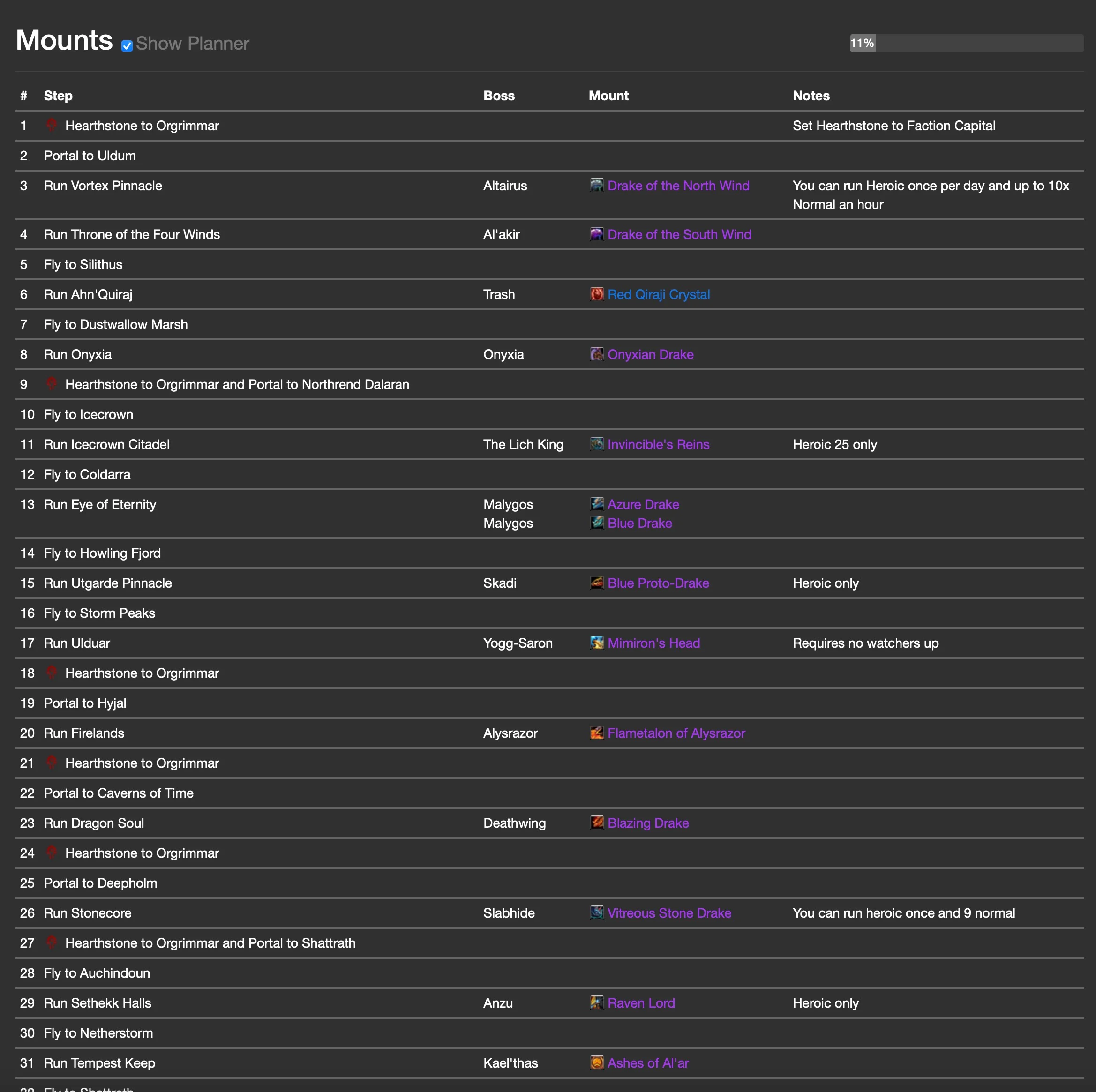
Task: Open the Raven Lord link
Action: pos(641,1003)
